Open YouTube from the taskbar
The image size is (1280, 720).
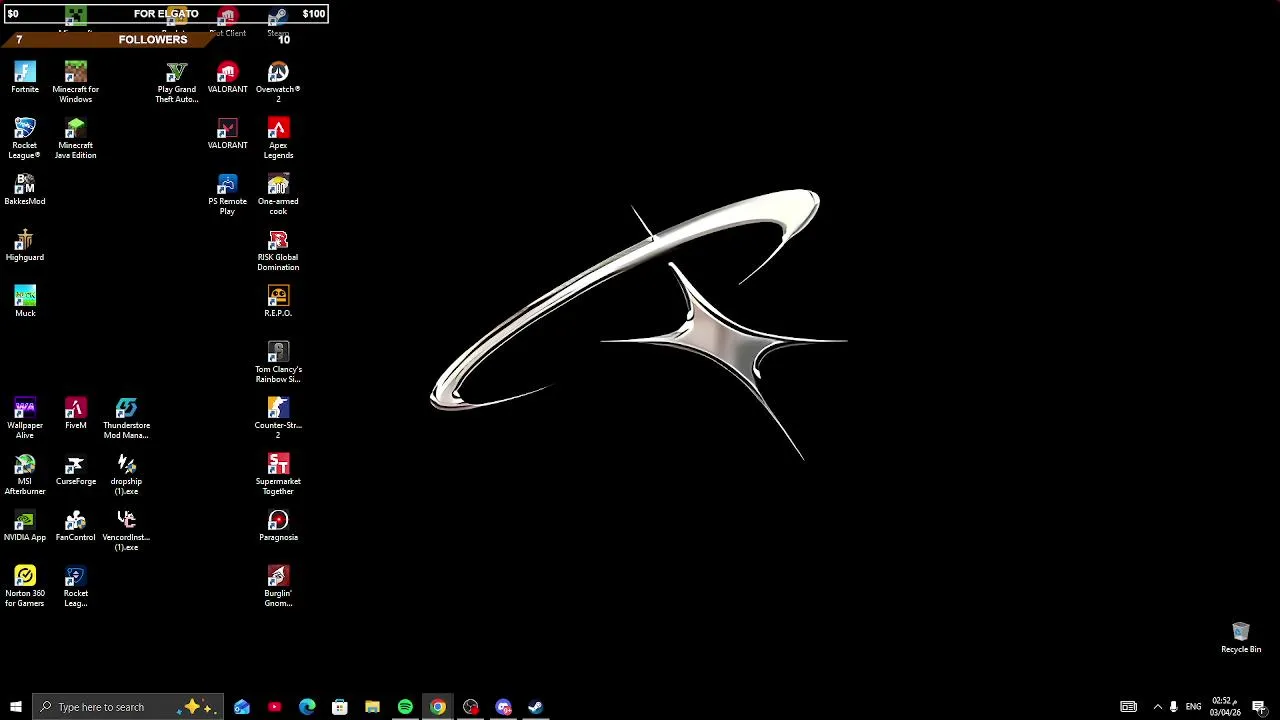click(274, 707)
